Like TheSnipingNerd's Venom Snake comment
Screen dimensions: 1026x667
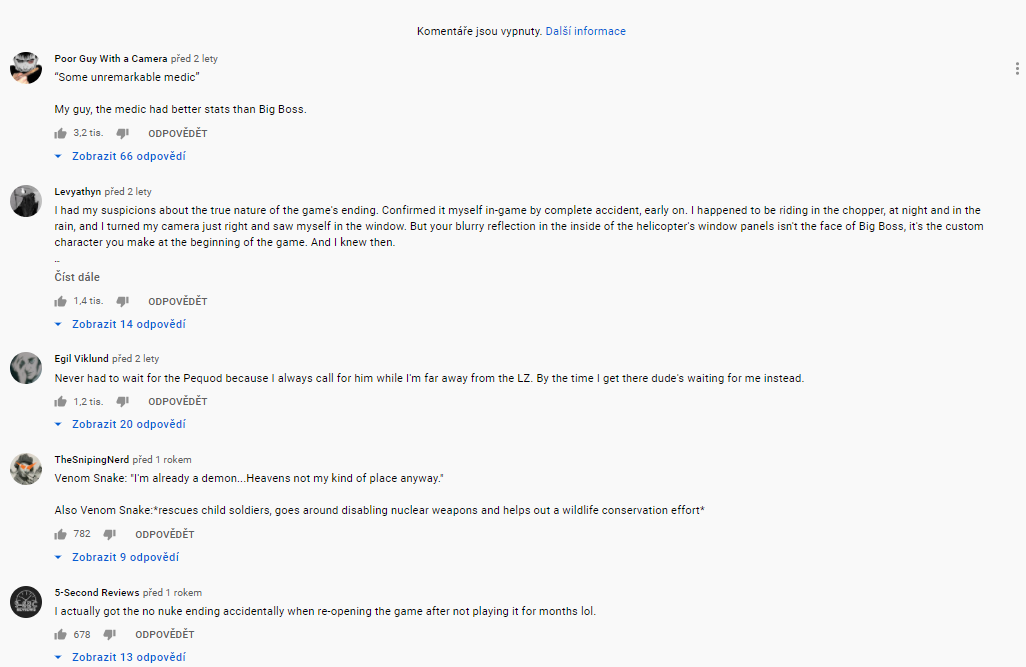click(61, 534)
